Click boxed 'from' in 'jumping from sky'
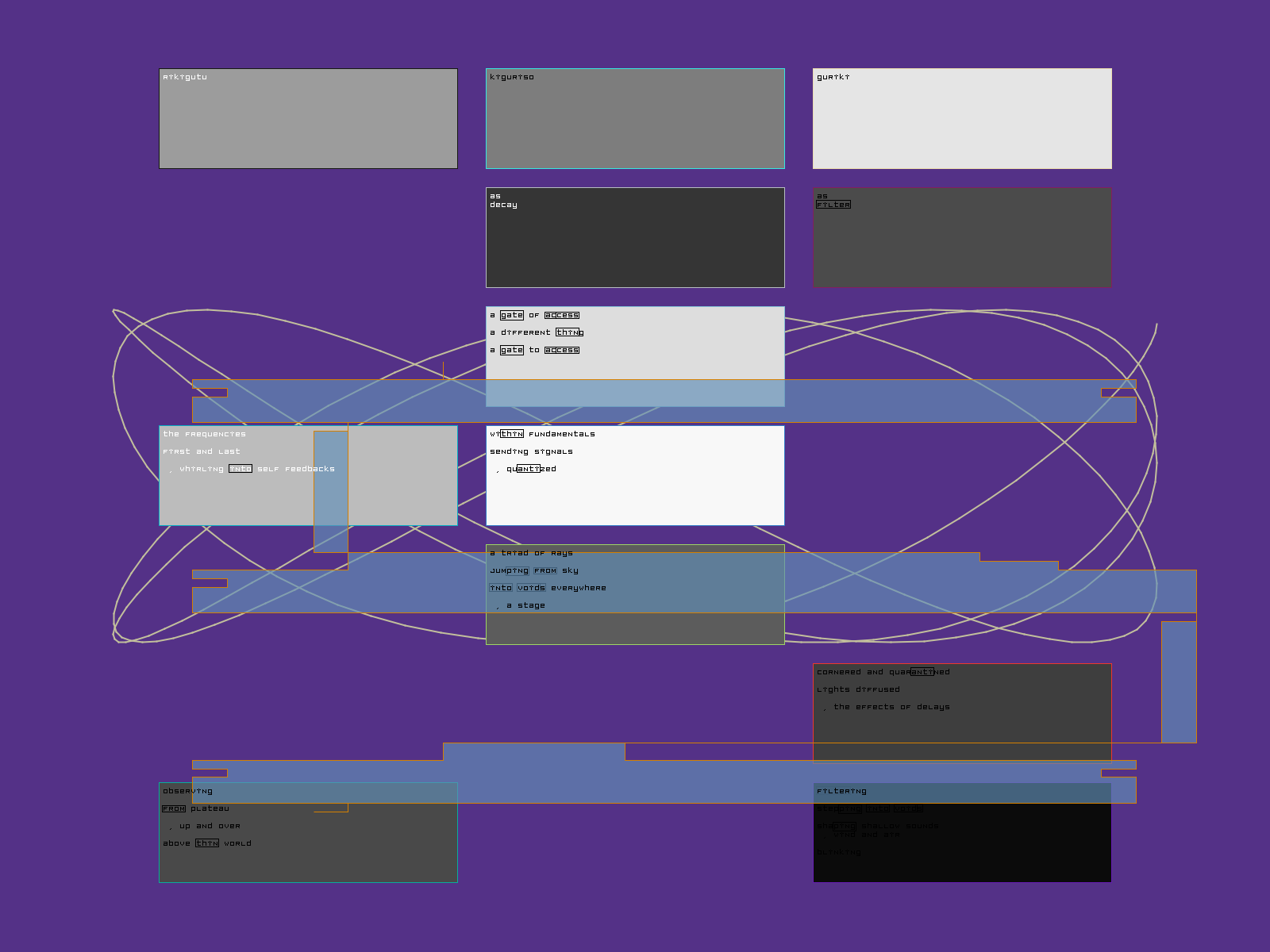1270x952 pixels. pyautogui.click(x=545, y=570)
